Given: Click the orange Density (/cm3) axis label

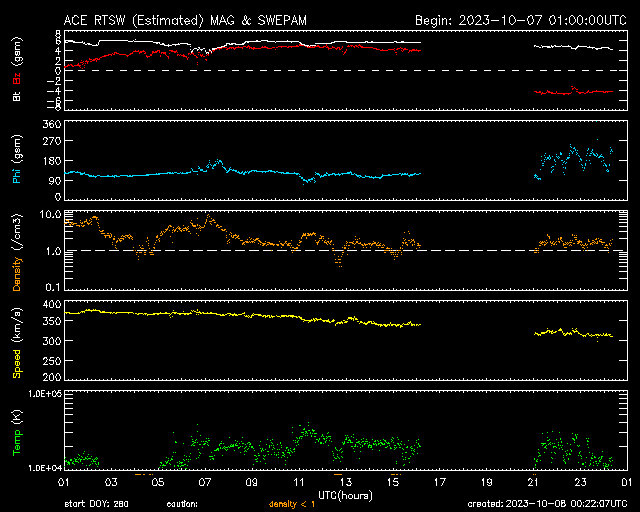Looking at the screenshot, I should click(x=17, y=250).
